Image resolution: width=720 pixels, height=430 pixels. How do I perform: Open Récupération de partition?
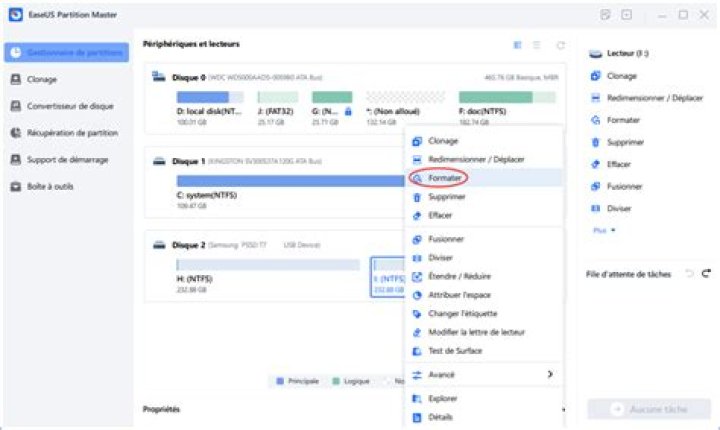tap(64, 133)
